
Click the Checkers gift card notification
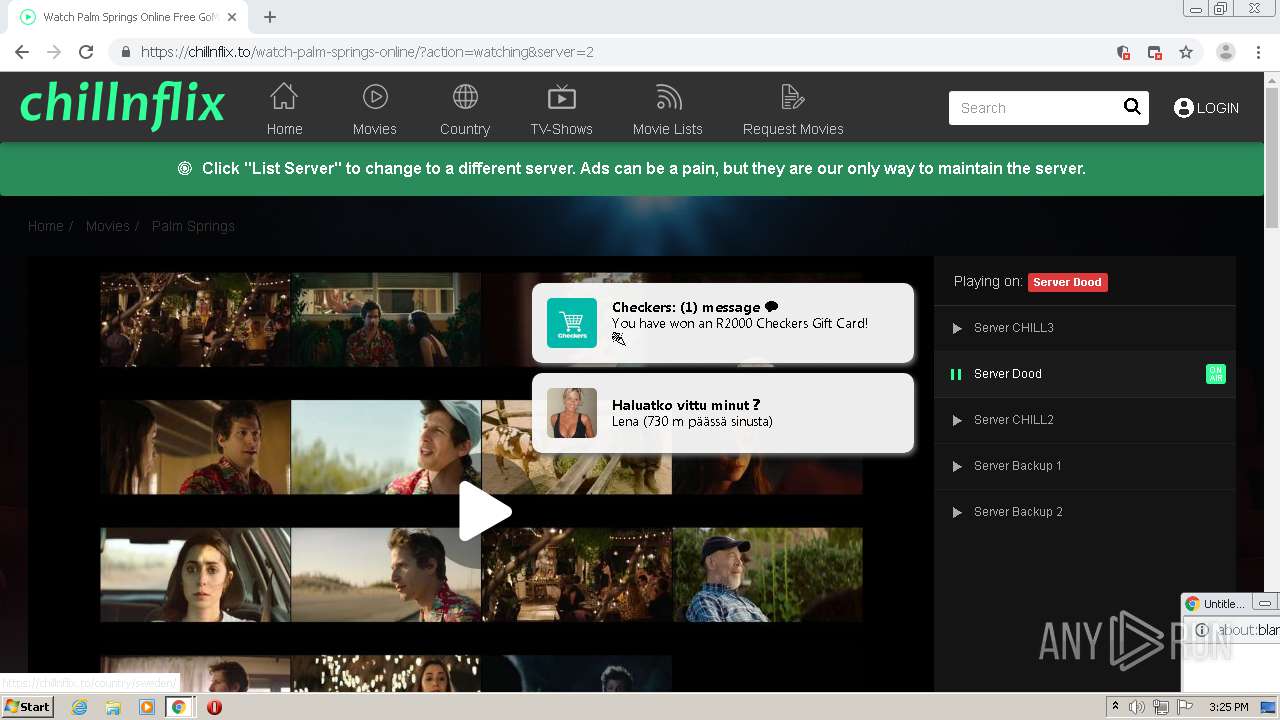point(723,323)
